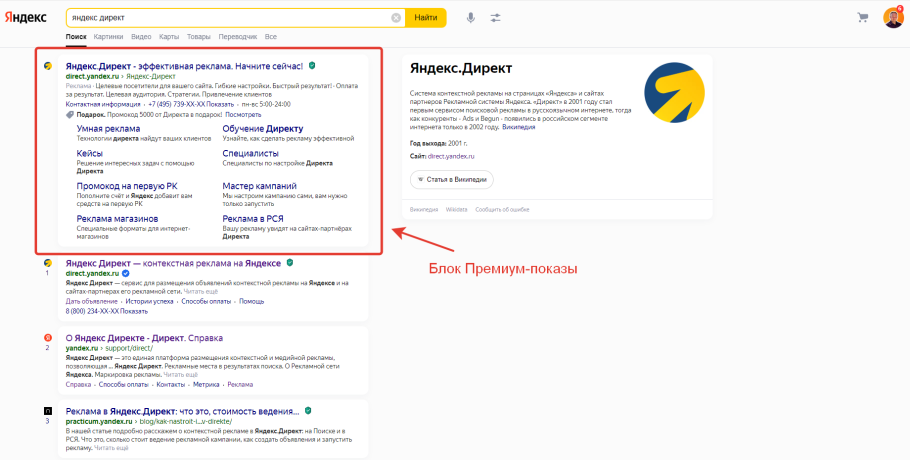The width and height of the screenshot is (910, 460).
Task: Start voice search with the microphone icon
Action: coord(470,17)
